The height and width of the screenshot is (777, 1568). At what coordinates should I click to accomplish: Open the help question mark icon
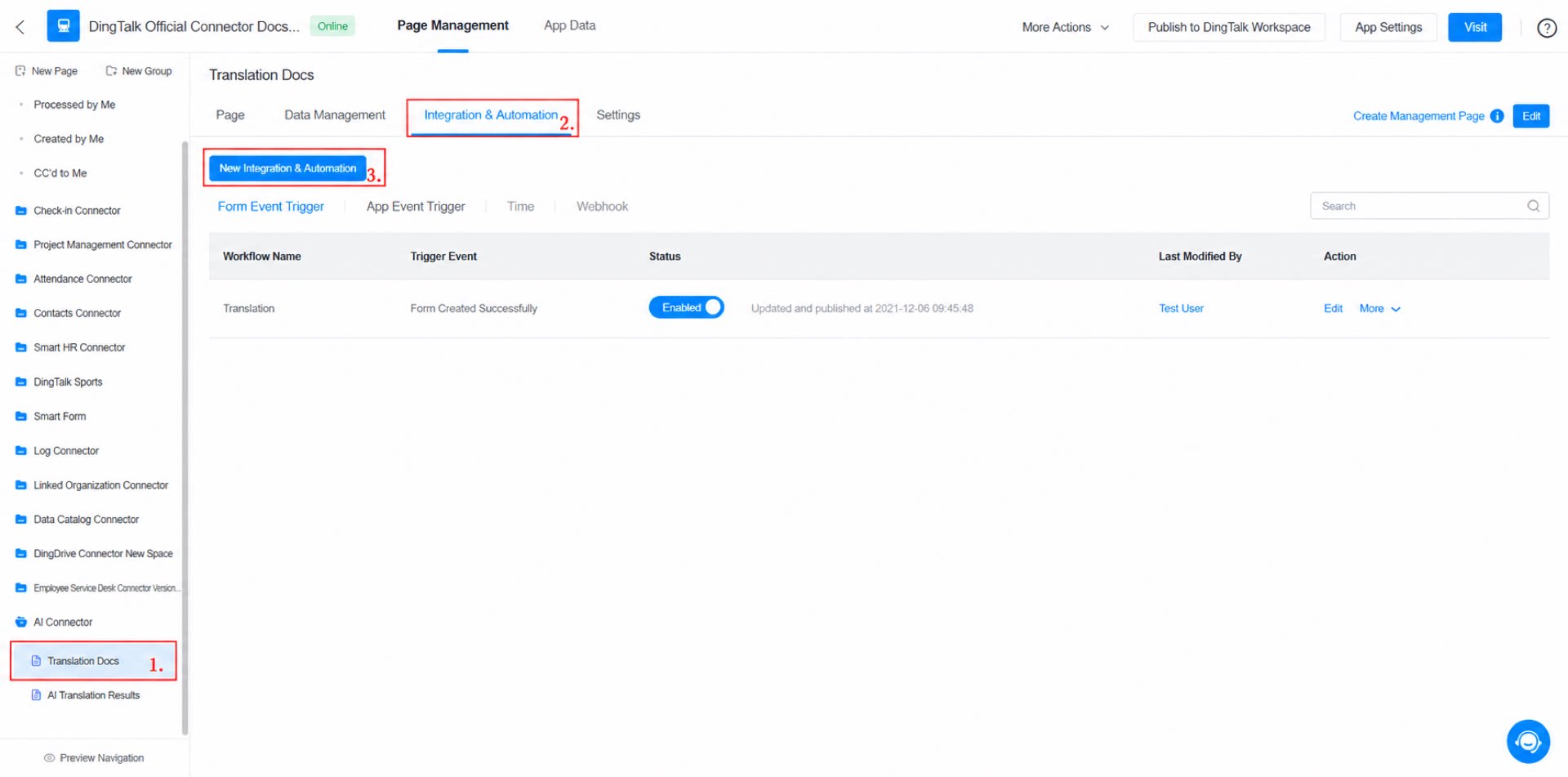point(1546,28)
